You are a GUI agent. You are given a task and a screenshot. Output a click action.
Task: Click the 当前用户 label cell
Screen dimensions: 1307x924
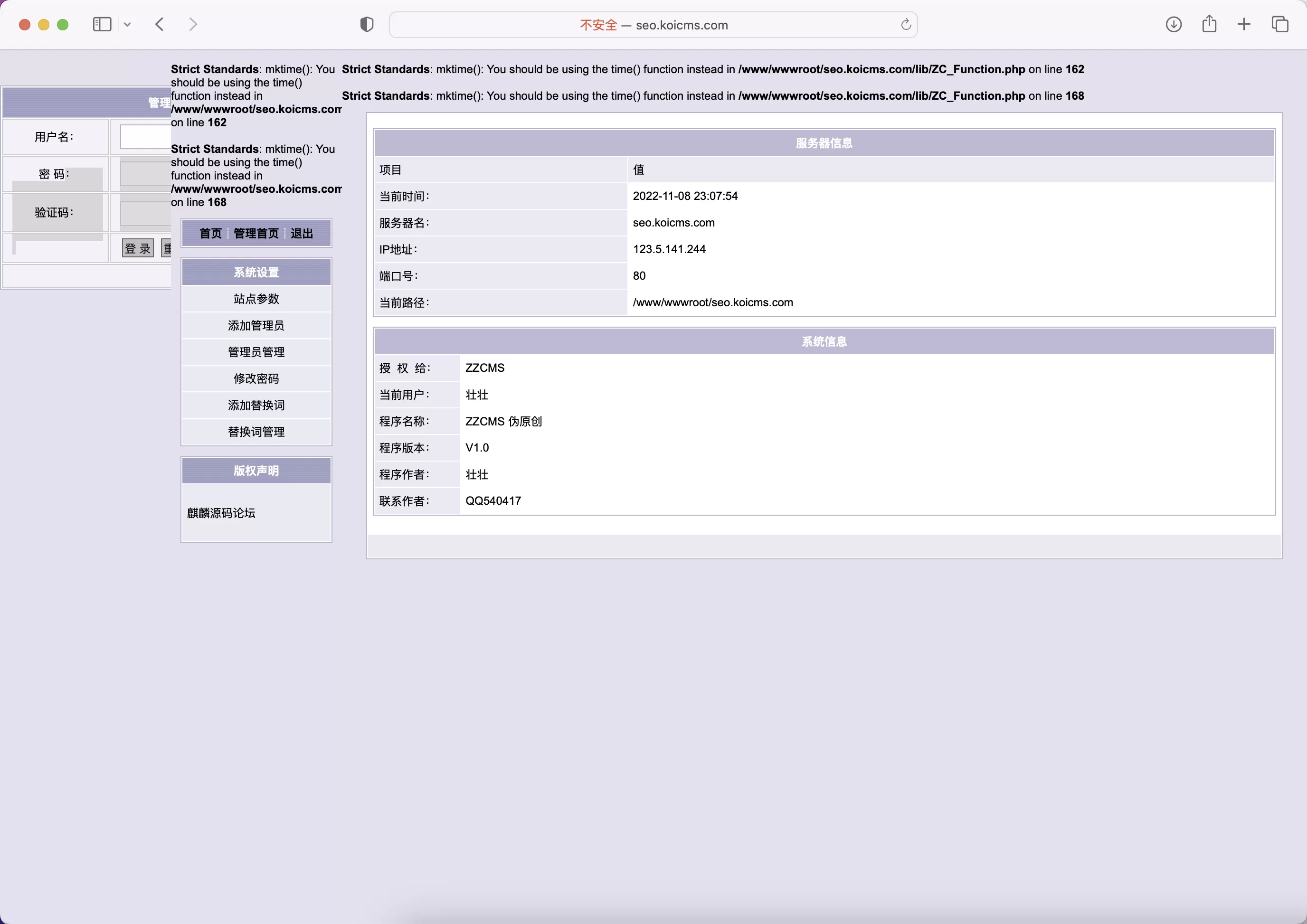(x=417, y=395)
